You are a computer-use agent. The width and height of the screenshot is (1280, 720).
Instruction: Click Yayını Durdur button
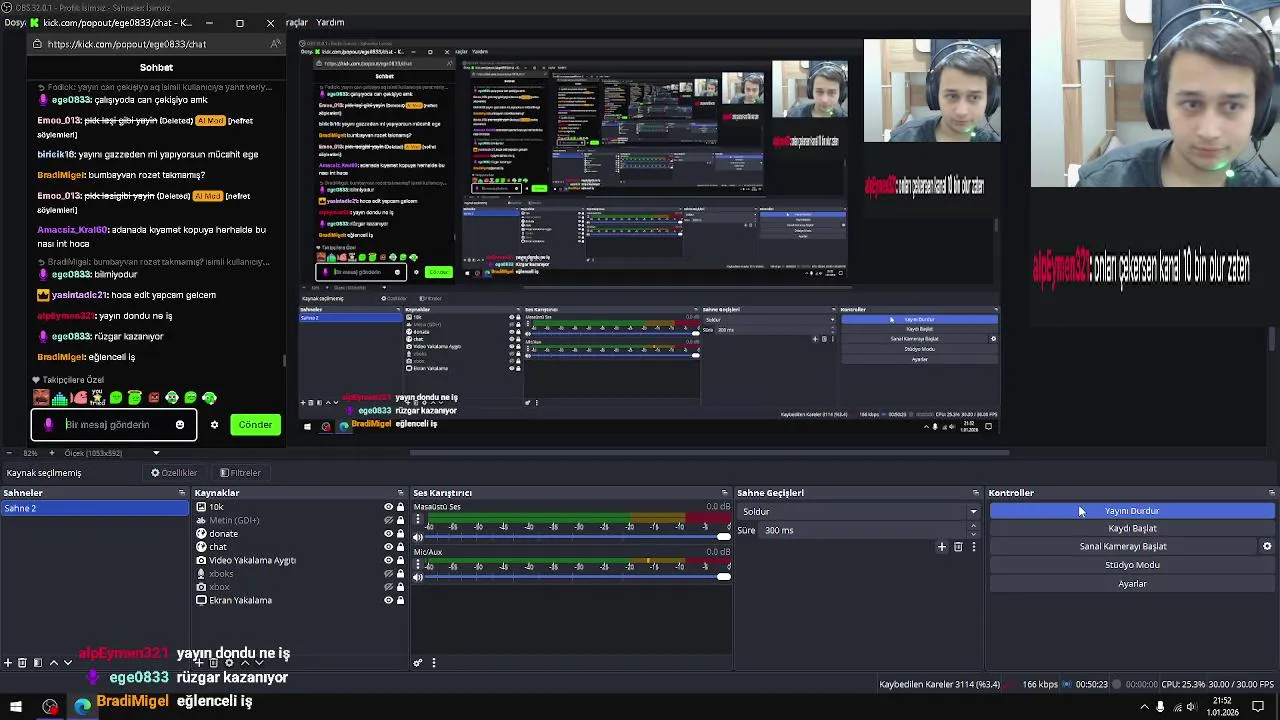1132,511
